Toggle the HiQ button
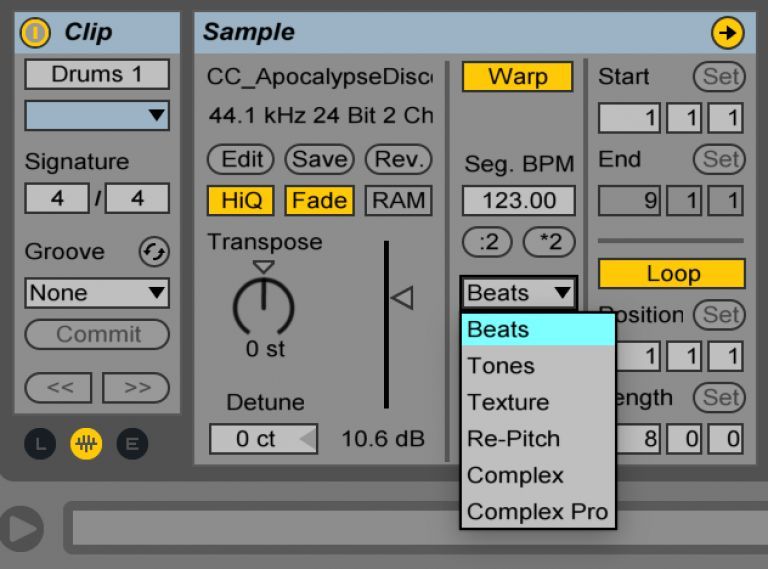This screenshot has width=768, height=569. pos(240,200)
